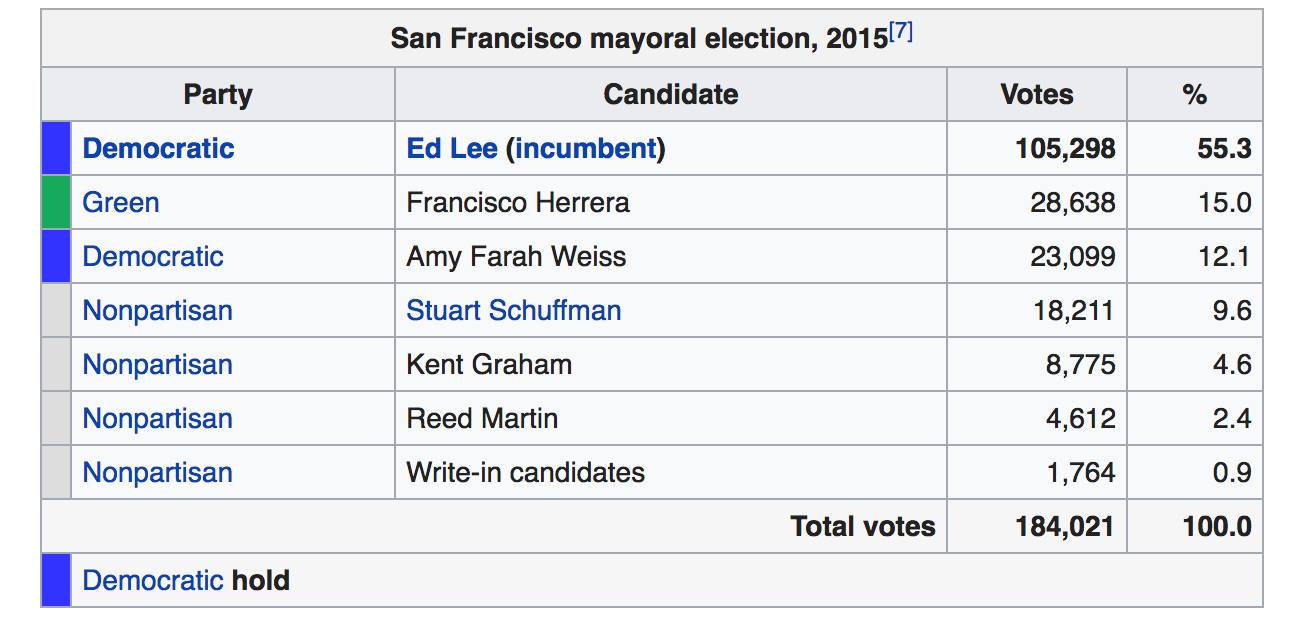1308x624 pixels.
Task: Follow the Democratic link in Amy Farah Weiss's row
Action: click(x=153, y=257)
